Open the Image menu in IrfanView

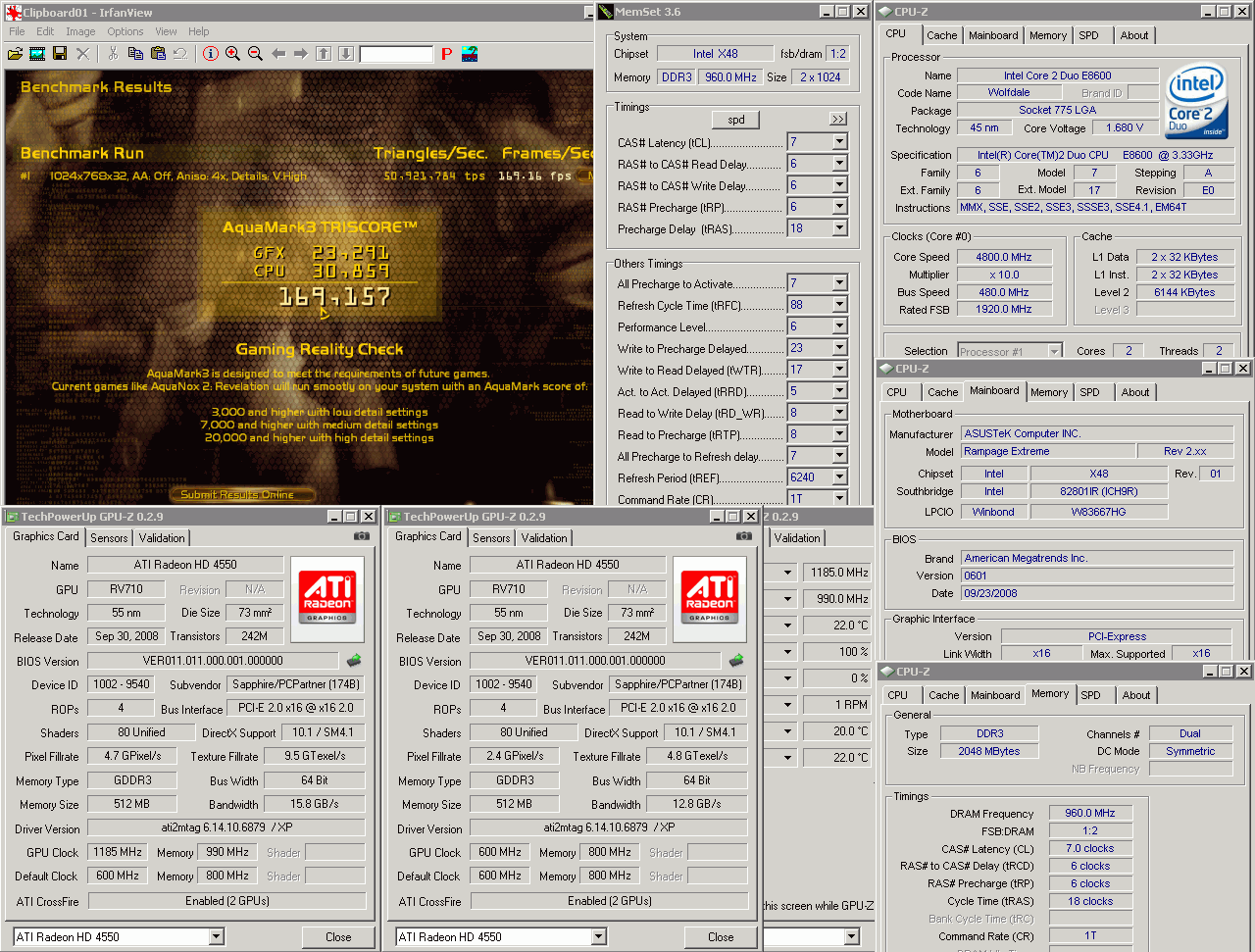click(x=80, y=31)
